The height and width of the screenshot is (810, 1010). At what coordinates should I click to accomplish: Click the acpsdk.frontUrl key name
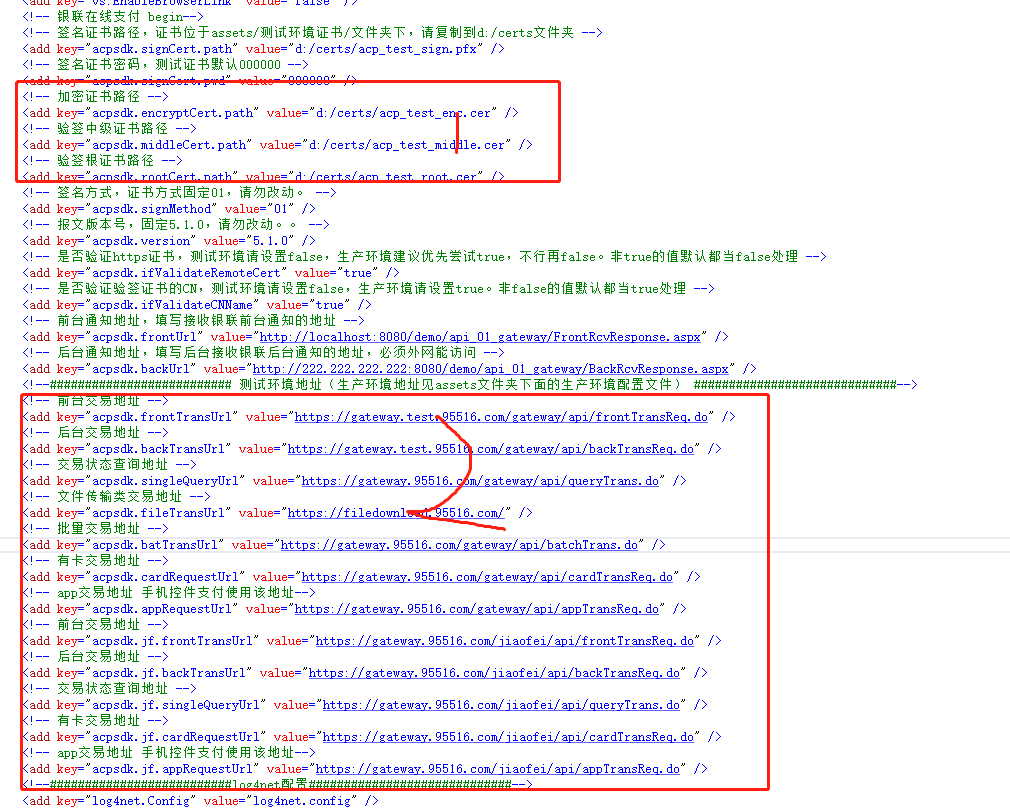145,337
